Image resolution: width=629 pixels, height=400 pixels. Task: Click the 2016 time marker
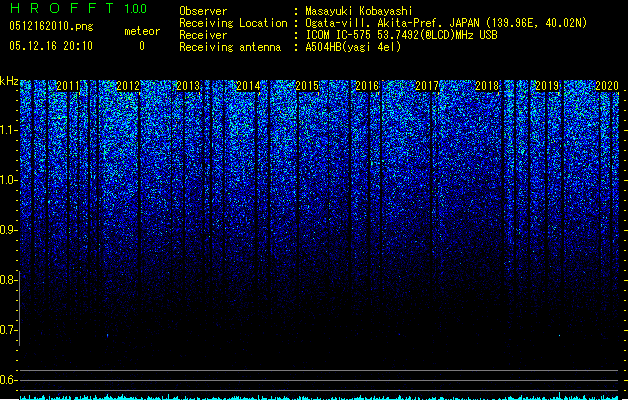click(x=367, y=86)
